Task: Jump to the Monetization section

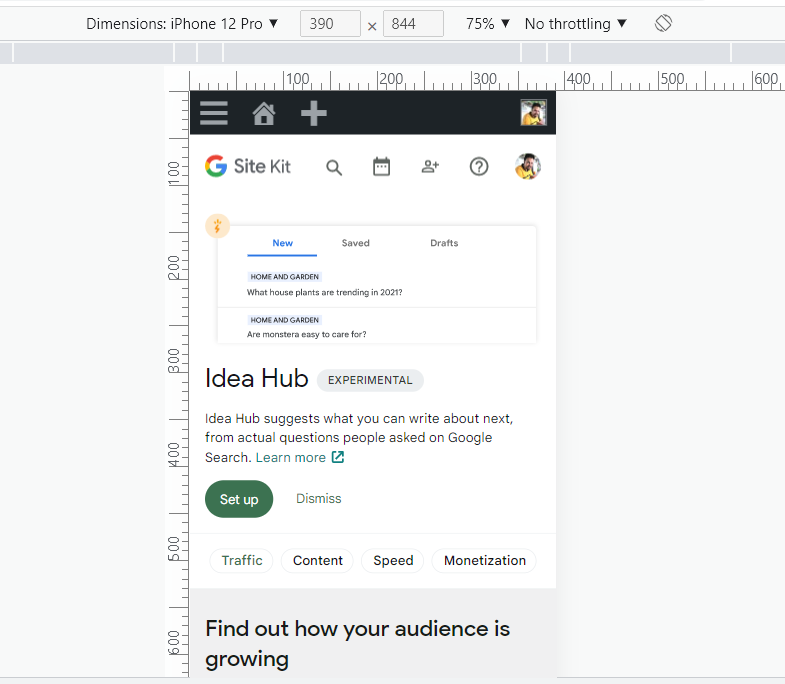Action: pyautogui.click(x=485, y=560)
